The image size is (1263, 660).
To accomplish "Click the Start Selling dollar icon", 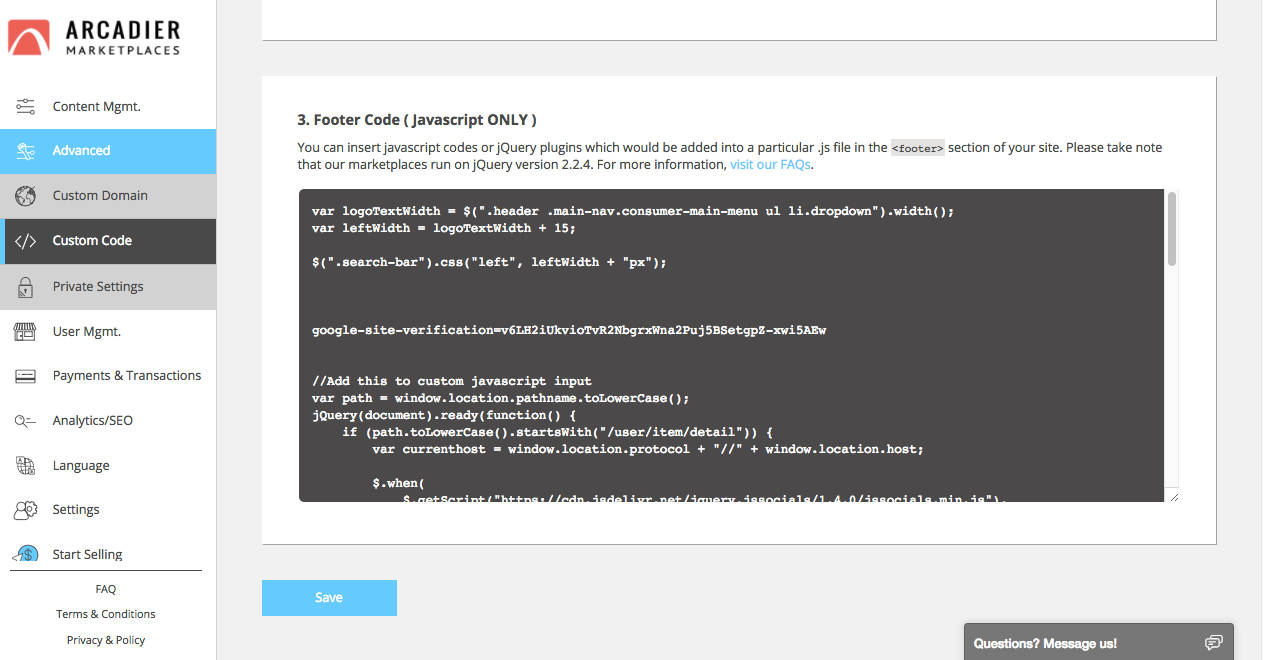I will point(26,554).
